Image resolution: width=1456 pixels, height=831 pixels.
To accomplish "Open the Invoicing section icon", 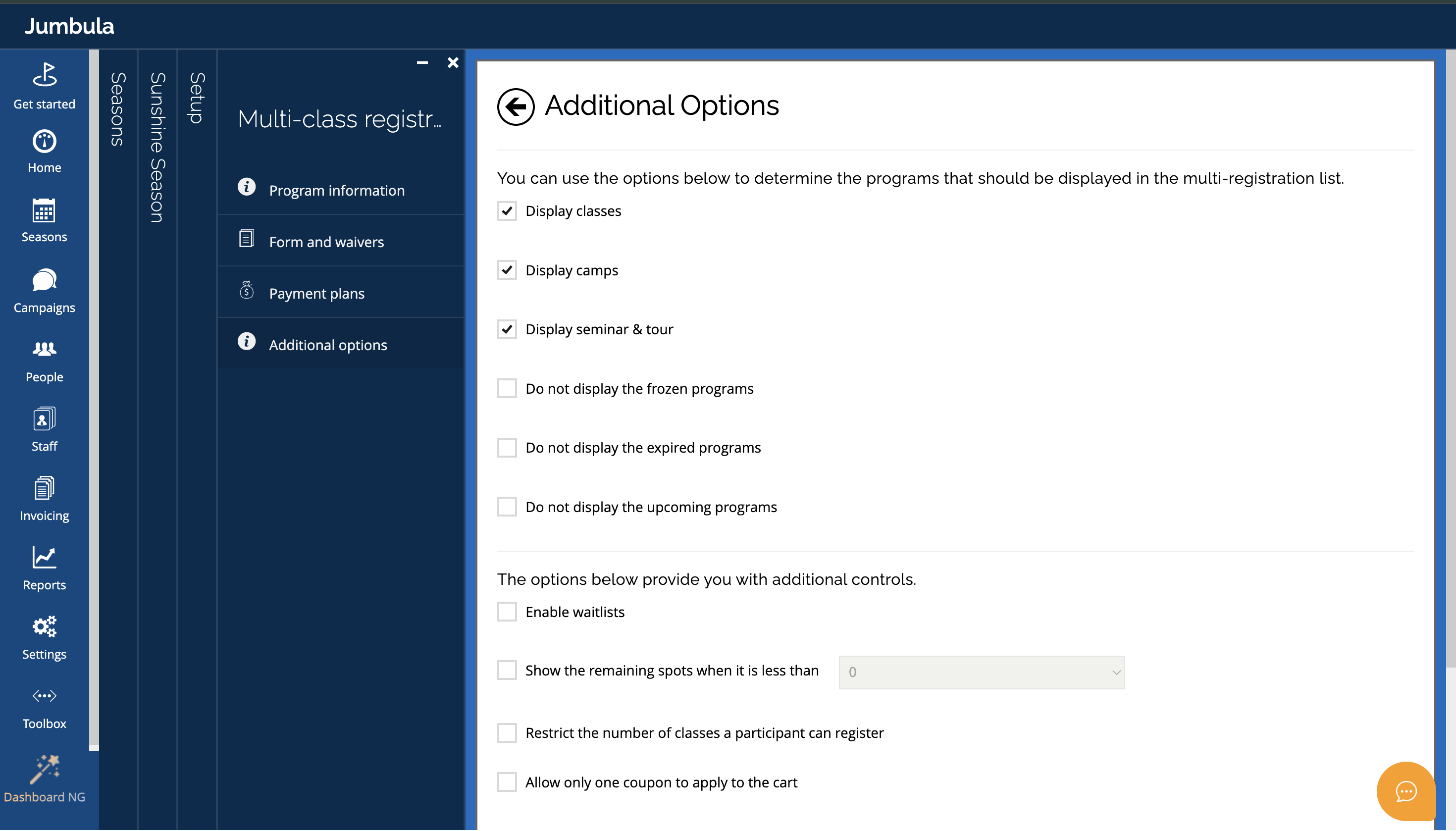I will click(x=44, y=489).
